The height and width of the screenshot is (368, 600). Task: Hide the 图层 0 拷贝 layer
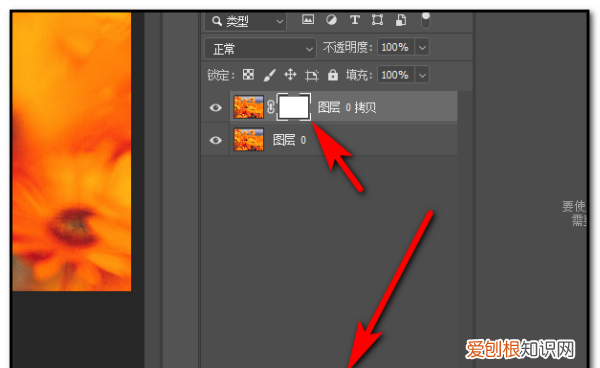(215, 107)
